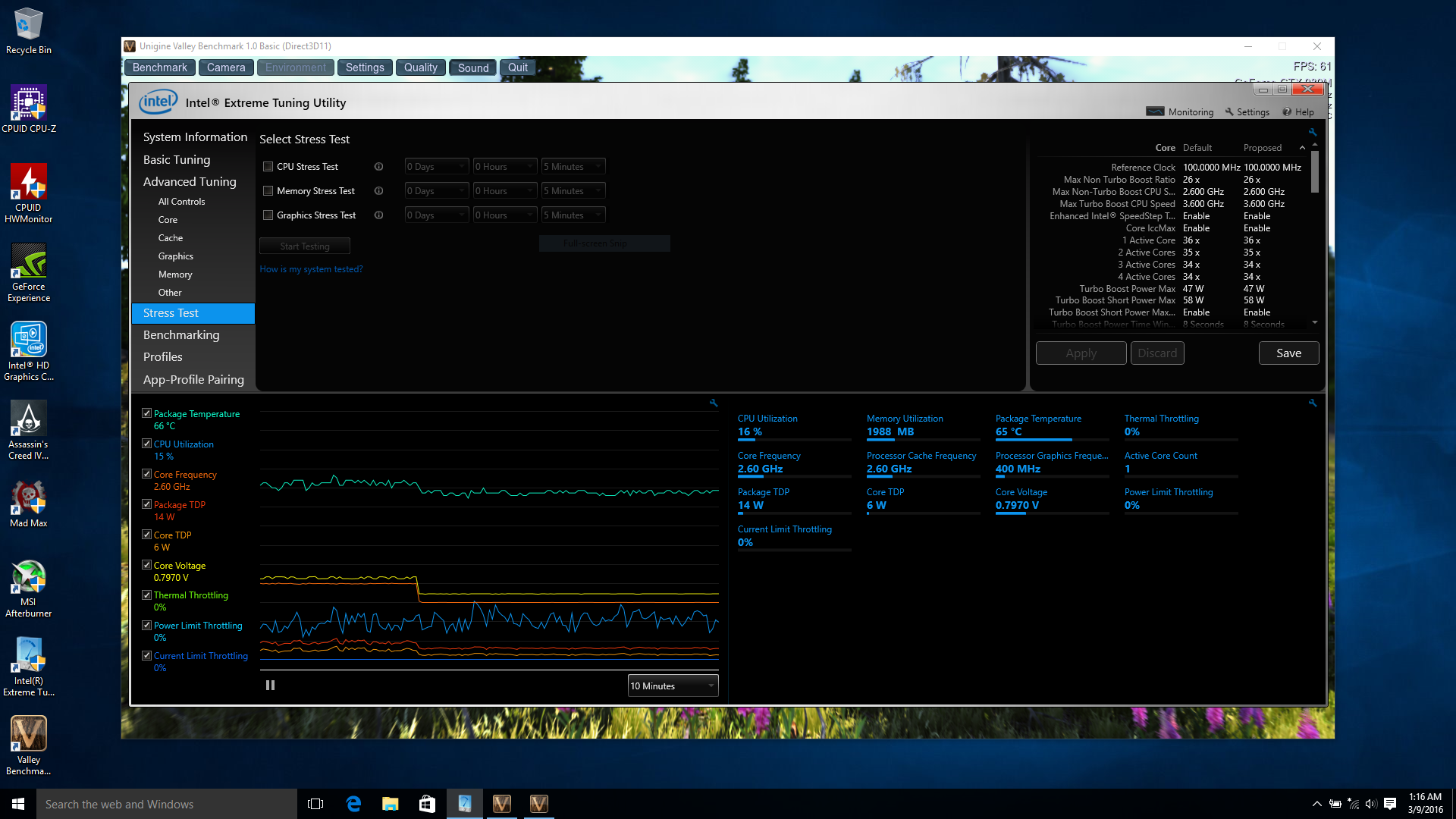The image size is (1456, 819).
Task: Open the Benchmarking section
Action: coord(181,335)
